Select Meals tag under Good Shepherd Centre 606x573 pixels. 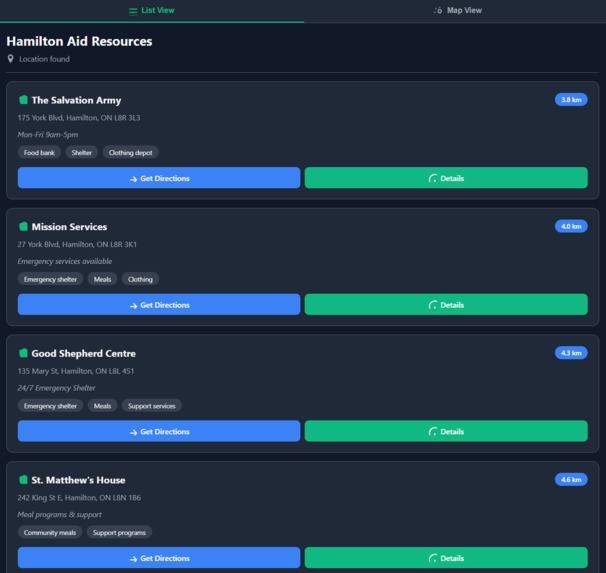tap(102, 406)
